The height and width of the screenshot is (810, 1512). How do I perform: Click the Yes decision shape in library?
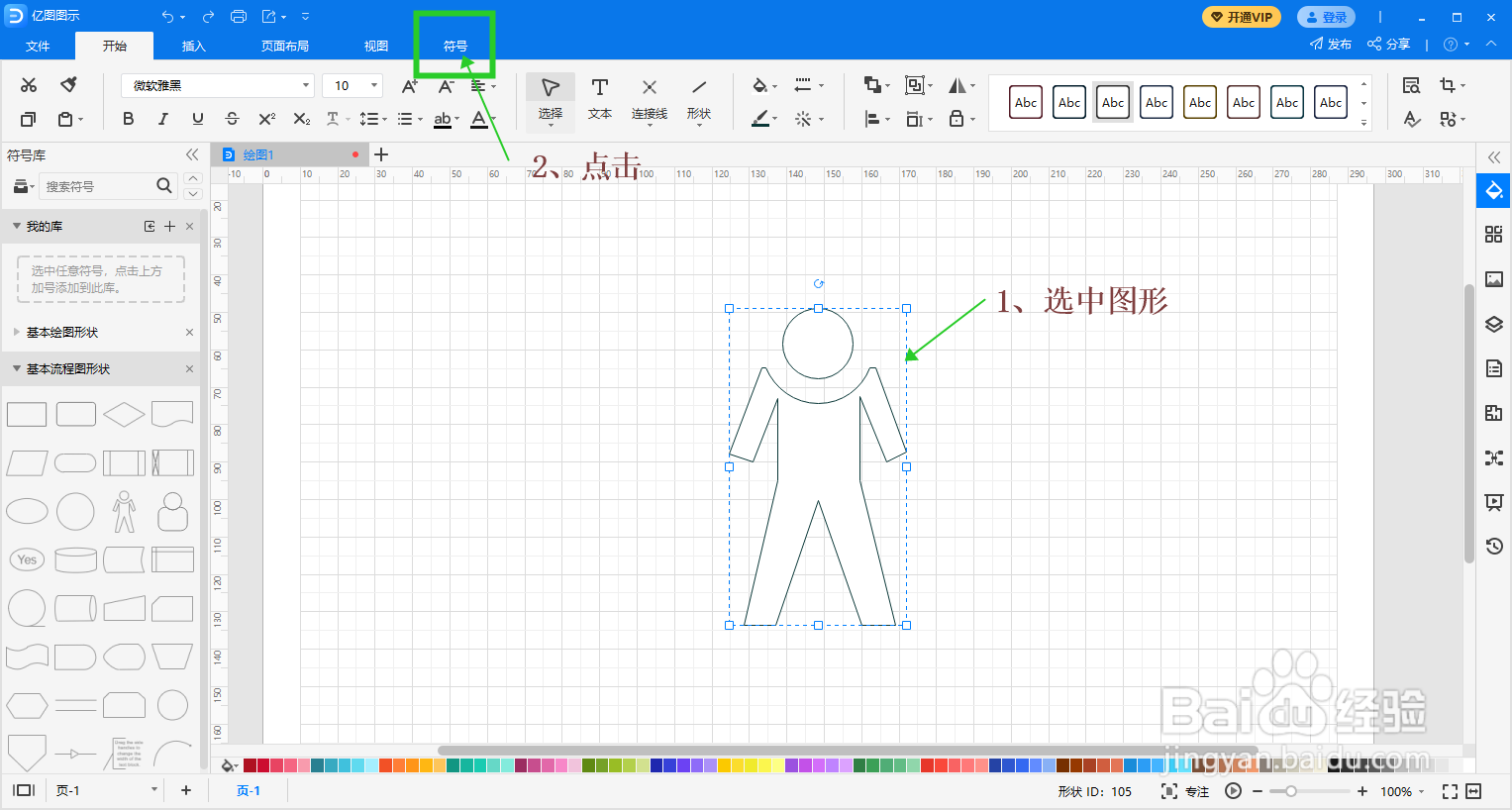(27, 559)
